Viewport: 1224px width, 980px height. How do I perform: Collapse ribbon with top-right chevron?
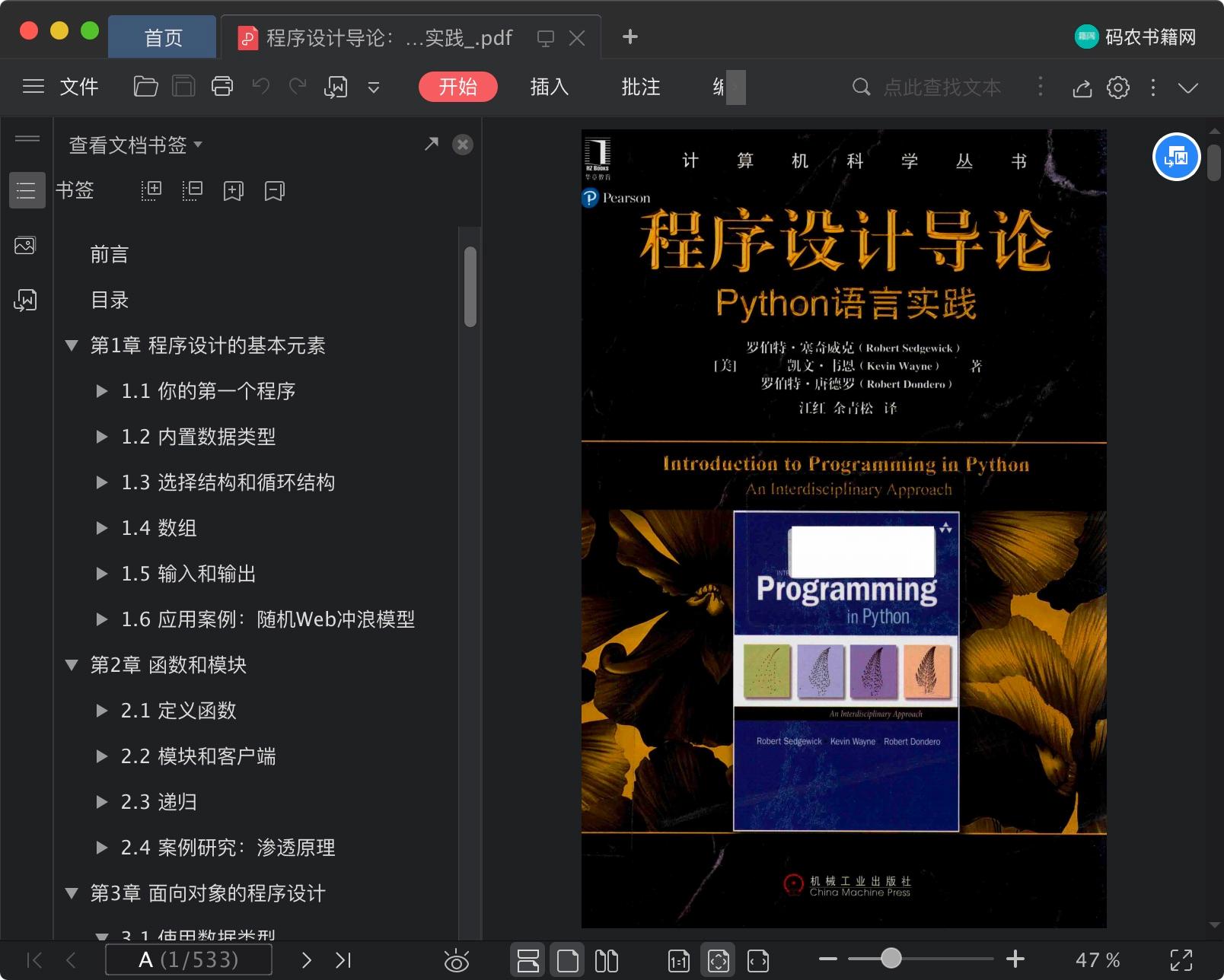[1187, 87]
